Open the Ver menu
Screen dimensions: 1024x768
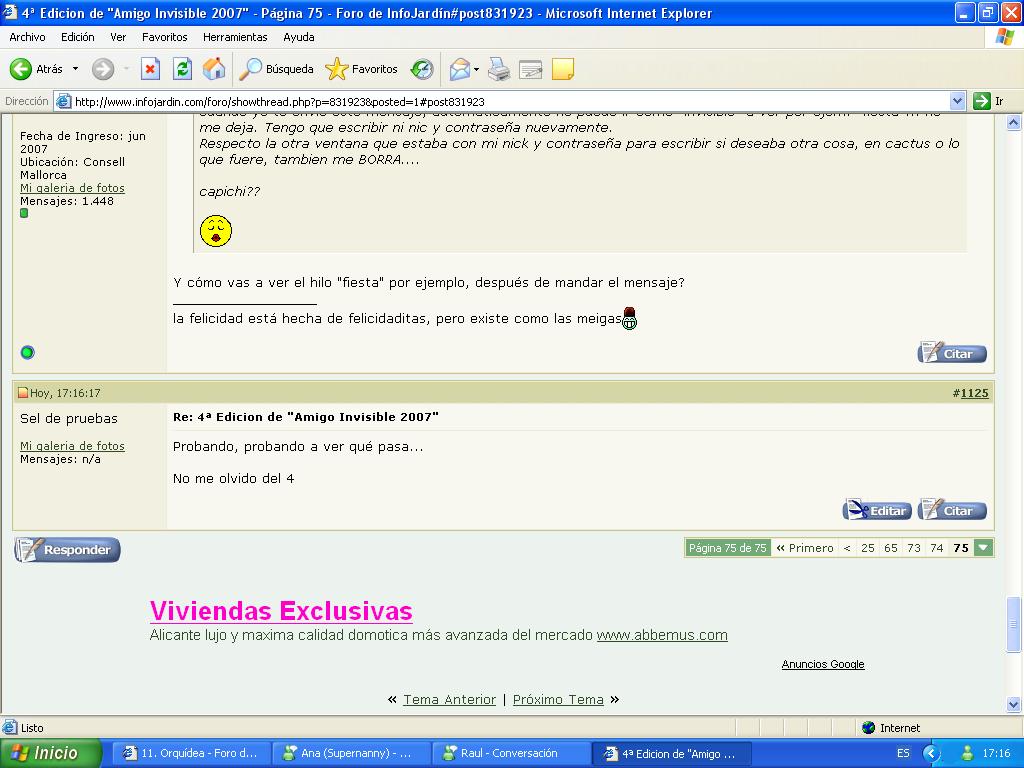(118, 37)
